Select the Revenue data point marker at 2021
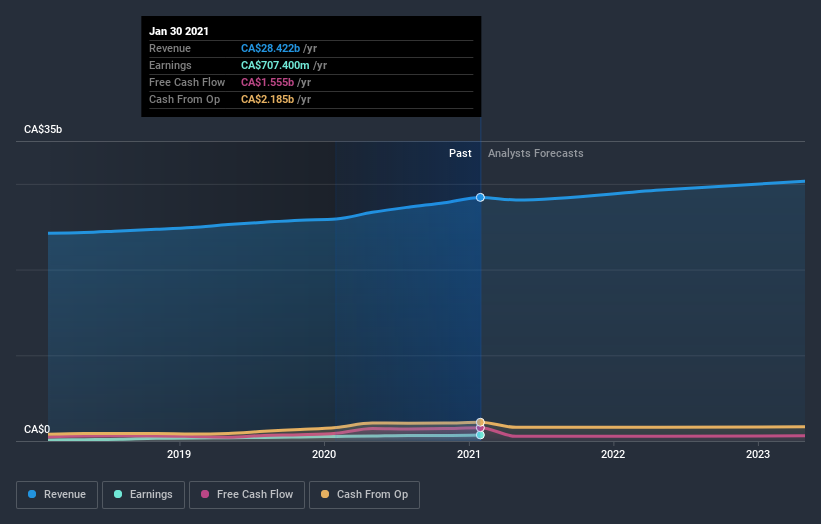The height and width of the screenshot is (524, 821). click(x=480, y=197)
